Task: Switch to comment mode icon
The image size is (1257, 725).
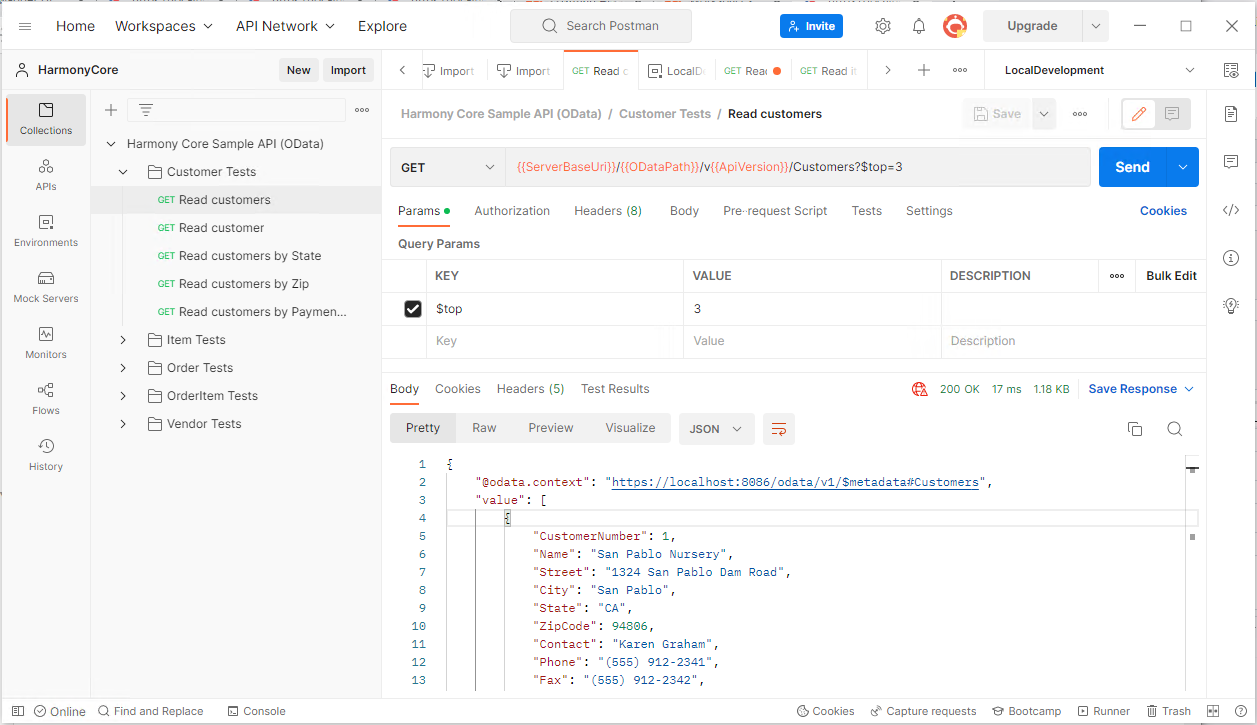Action: coord(1173,114)
